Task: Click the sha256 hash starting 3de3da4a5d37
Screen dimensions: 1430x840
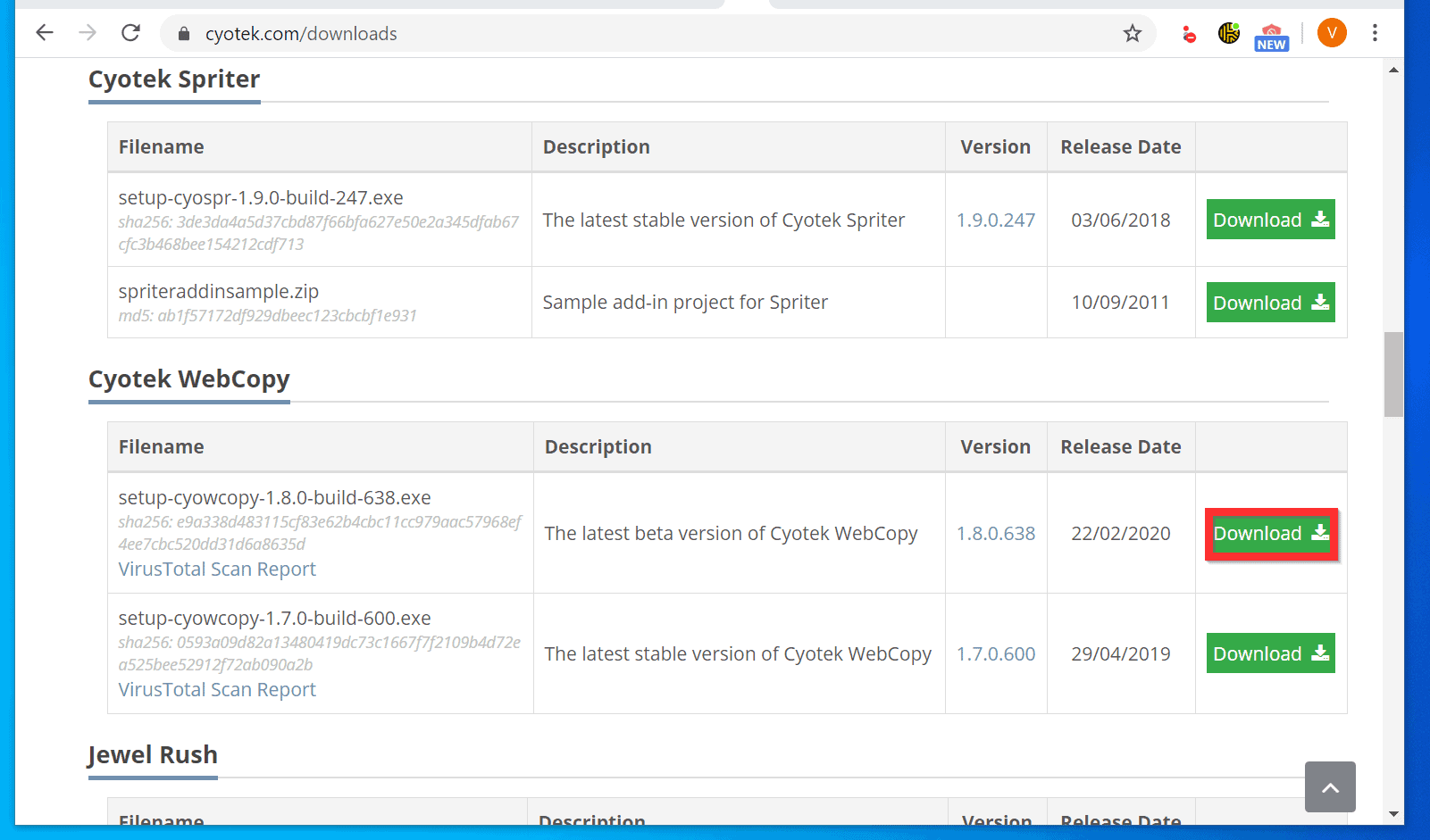Action: (x=319, y=233)
